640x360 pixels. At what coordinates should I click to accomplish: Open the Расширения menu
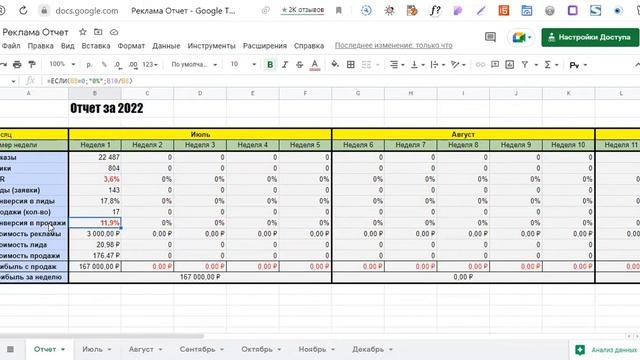click(x=265, y=46)
